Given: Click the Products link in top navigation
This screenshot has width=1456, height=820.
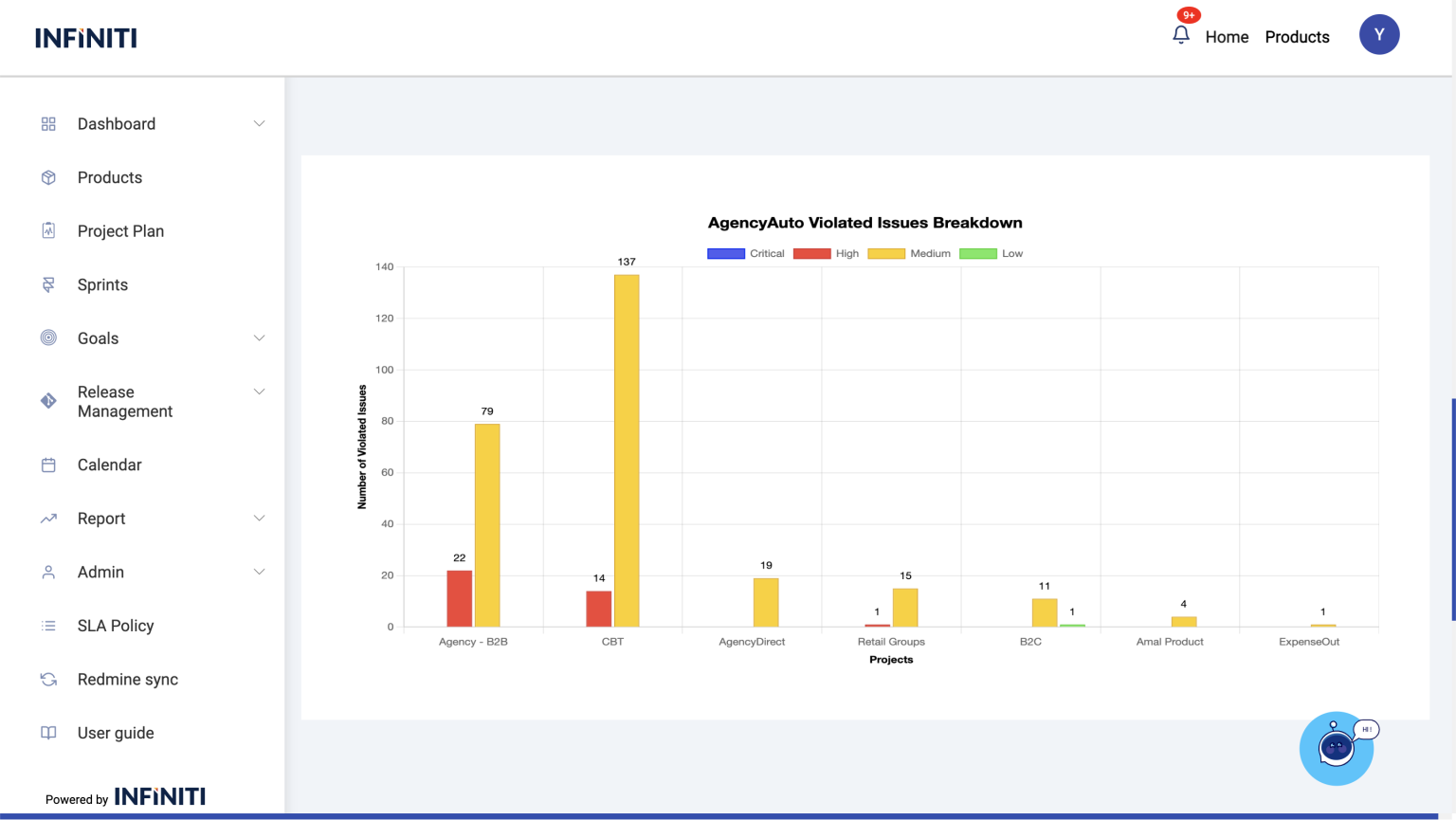Looking at the screenshot, I should tap(1297, 37).
